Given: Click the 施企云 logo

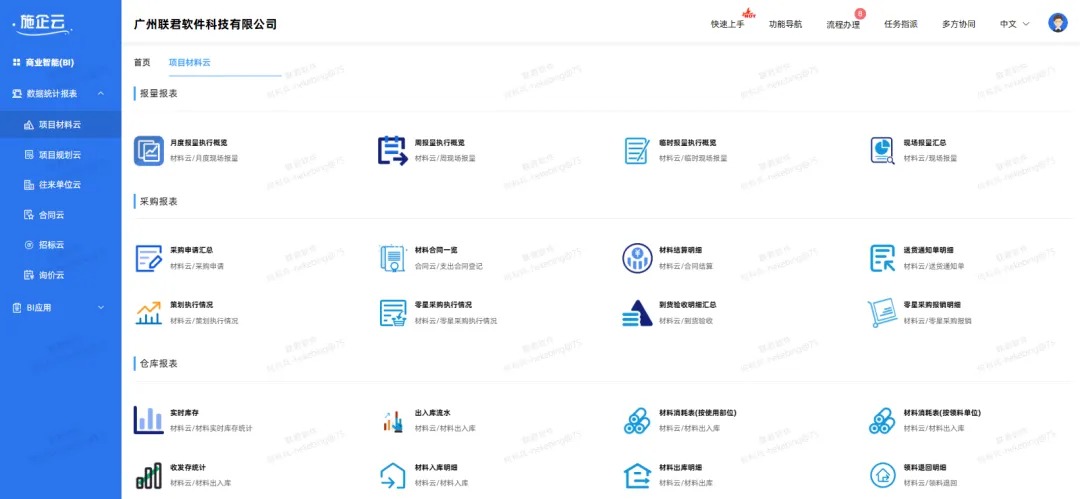Looking at the screenshot, I should pyautogui.click(x=43, y=23).
